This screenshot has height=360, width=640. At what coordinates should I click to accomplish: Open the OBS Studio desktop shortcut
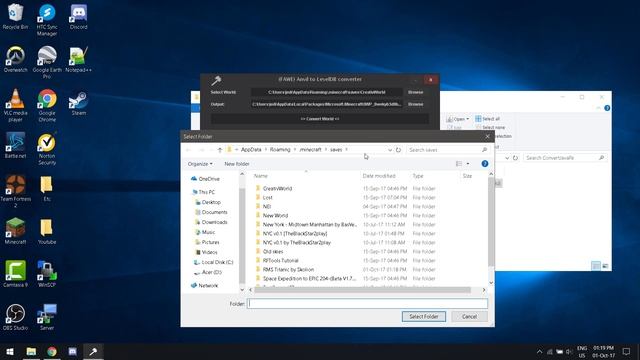[15, 317]
